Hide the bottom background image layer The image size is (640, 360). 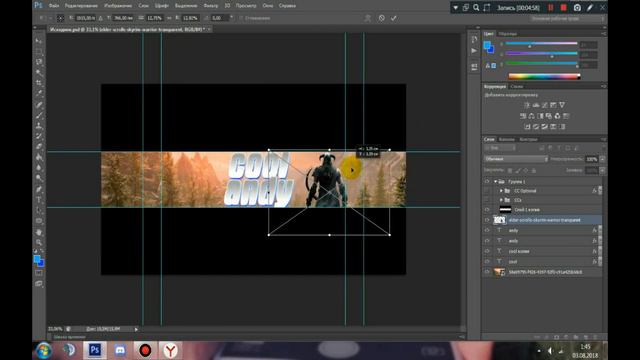[487, 272]
